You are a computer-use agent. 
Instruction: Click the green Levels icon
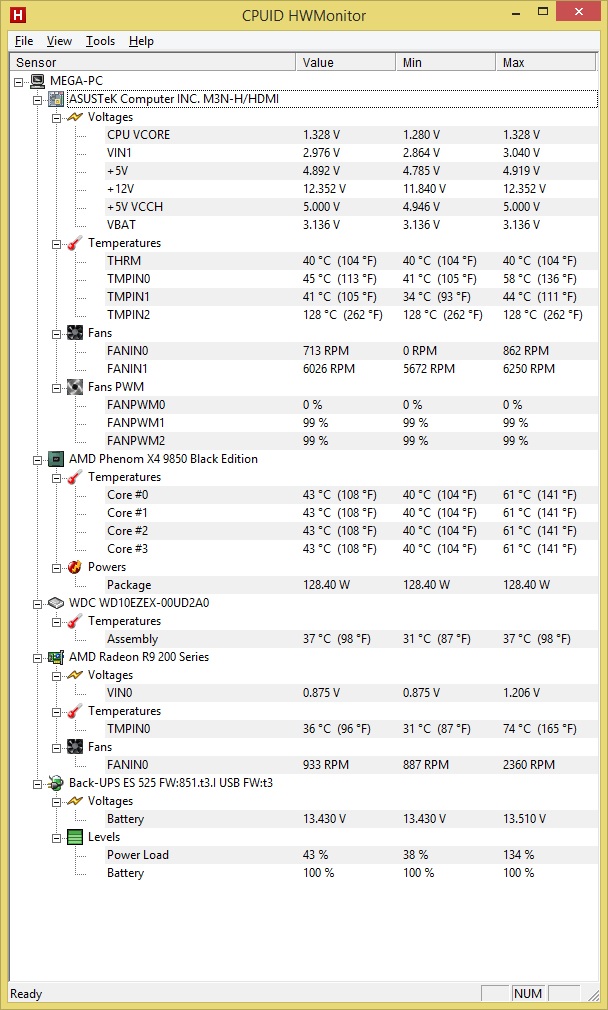coord(75,837)
